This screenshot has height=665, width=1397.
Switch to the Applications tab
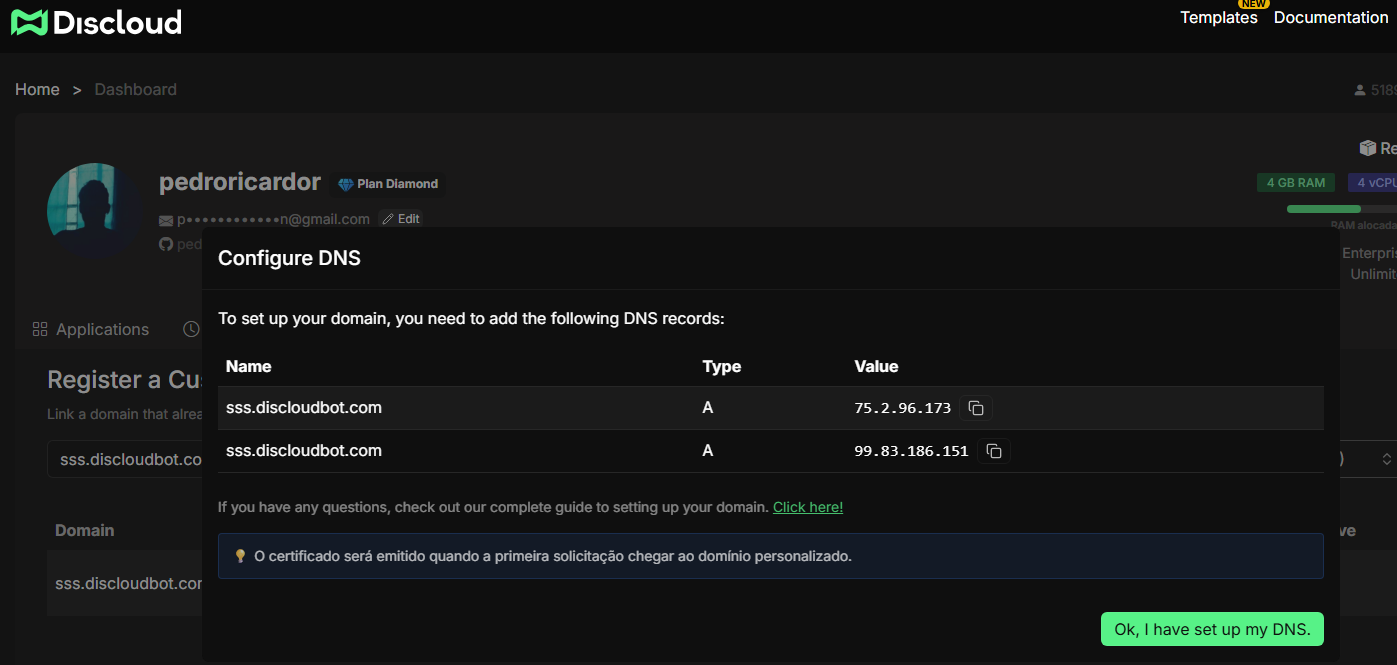pyautogui.click(x=102, y=329)
